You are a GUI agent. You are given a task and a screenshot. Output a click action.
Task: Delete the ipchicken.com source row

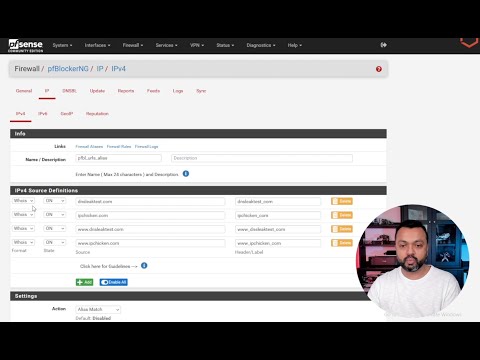(x=342, y=215)
